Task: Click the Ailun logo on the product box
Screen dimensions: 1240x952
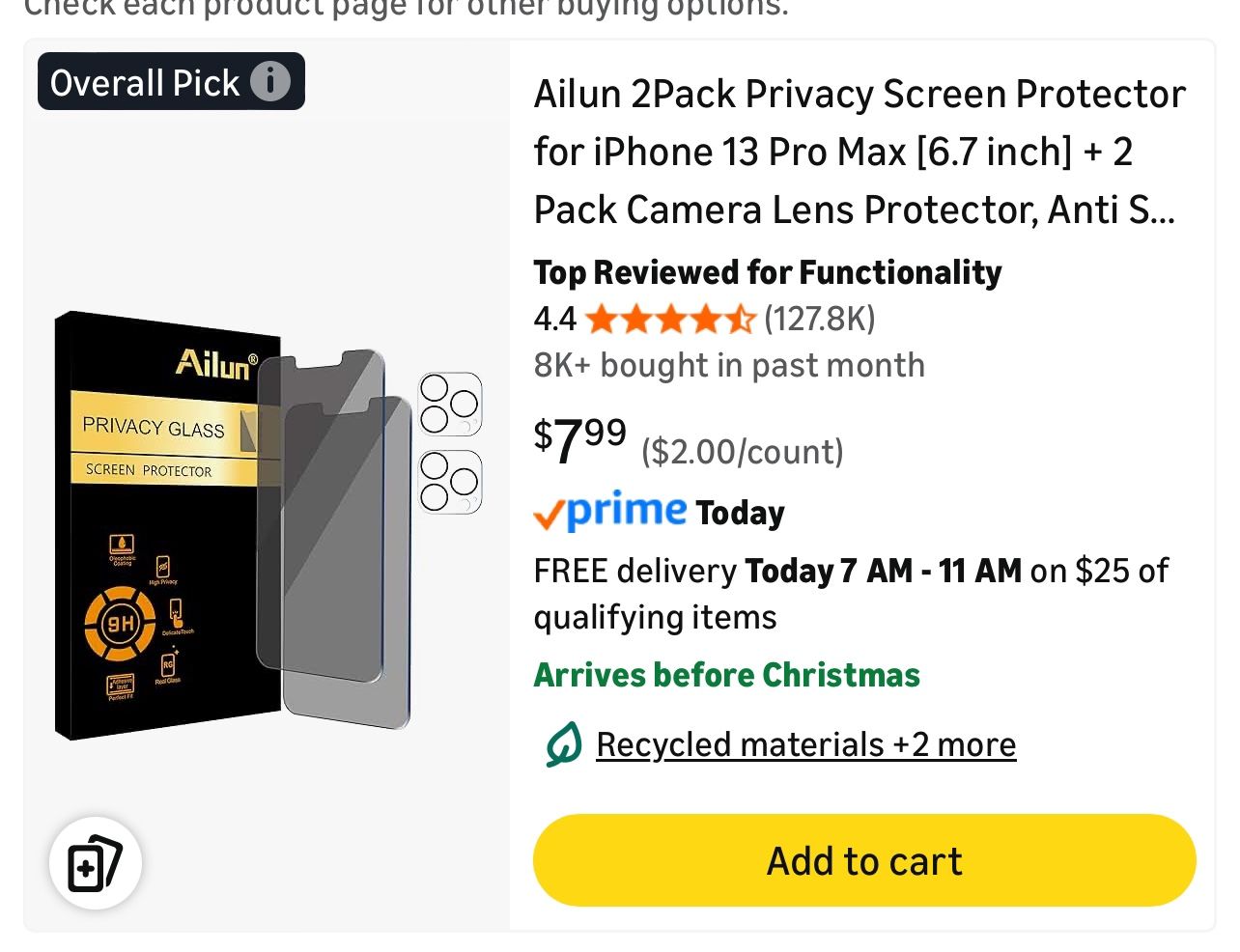Action: 216,364
